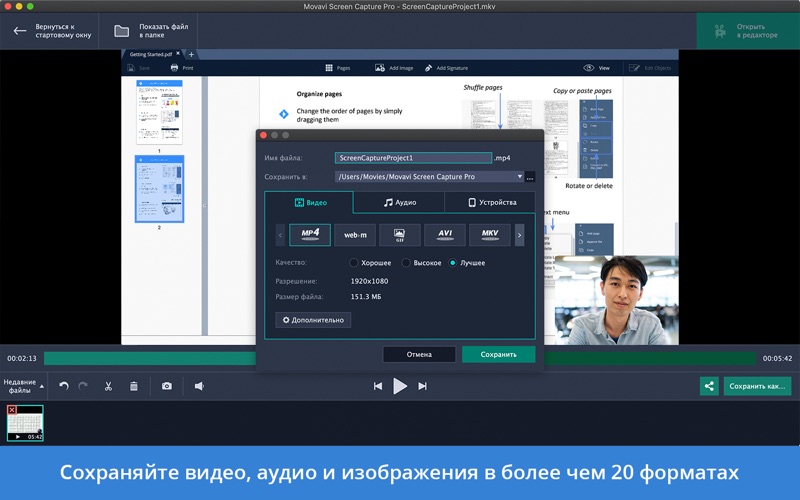This screenshot has width=800, height=500.
Task: Take a snapshot with camera icon
Action: [x=167, y=386]
